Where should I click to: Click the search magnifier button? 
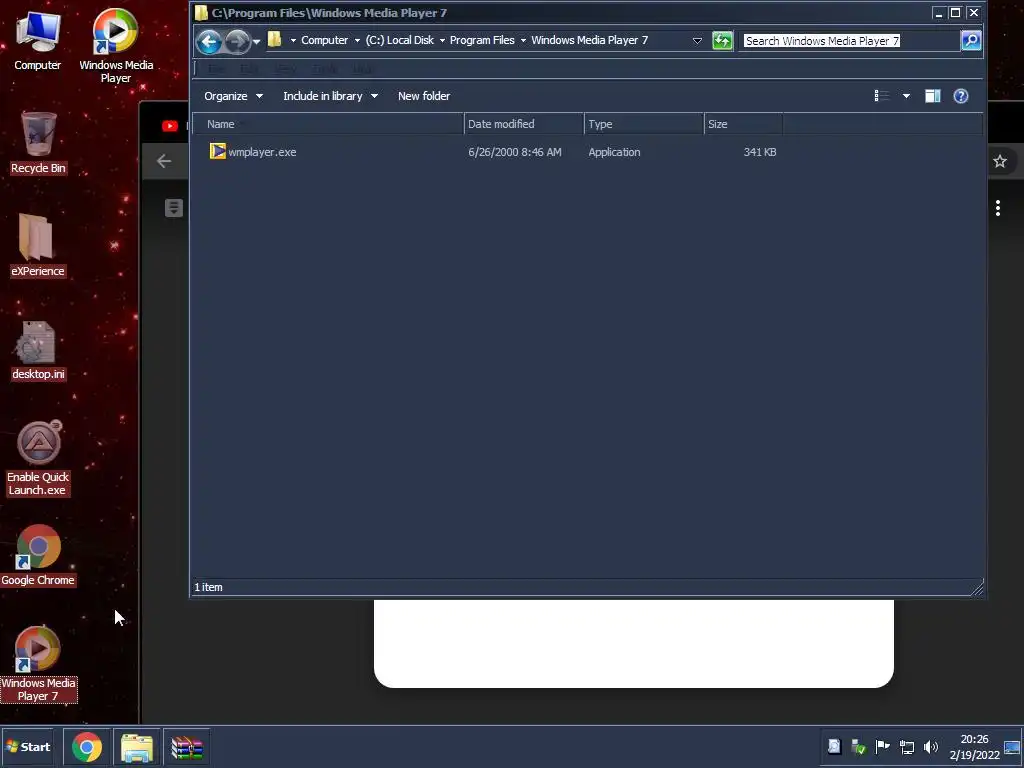(971, 40)
